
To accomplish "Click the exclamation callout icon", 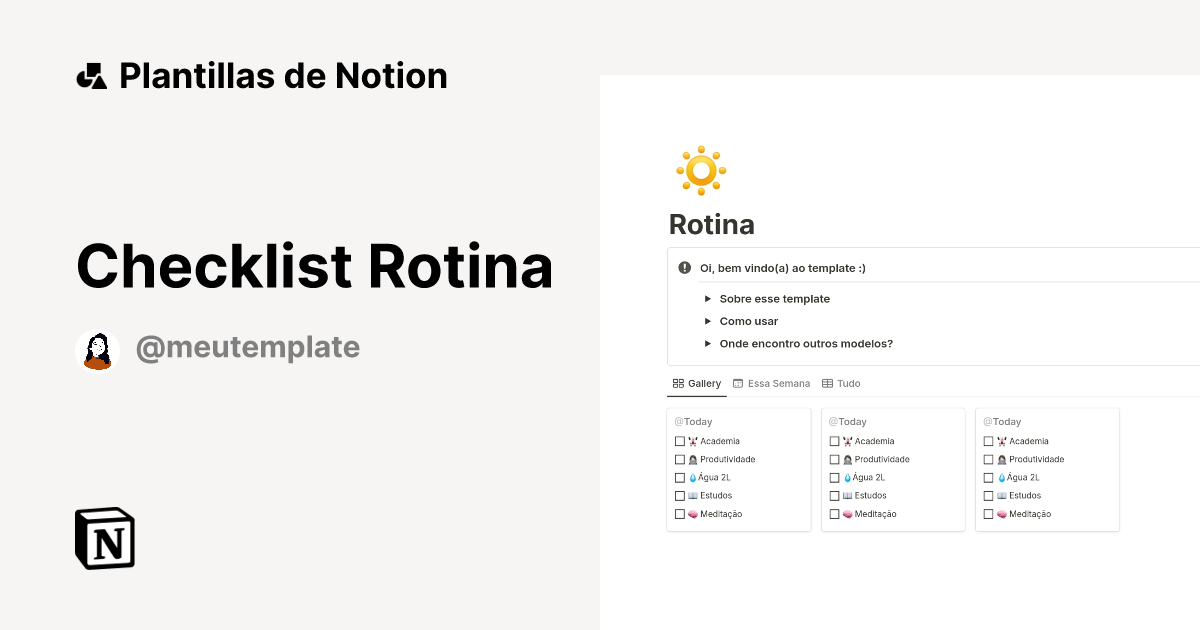I will coord(684,267).
